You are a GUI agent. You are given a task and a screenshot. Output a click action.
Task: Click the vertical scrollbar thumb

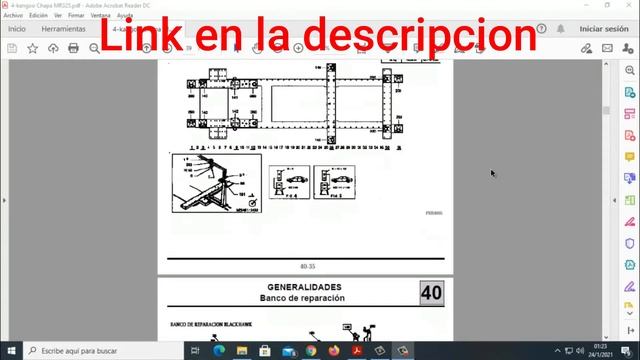click(606, 111)
